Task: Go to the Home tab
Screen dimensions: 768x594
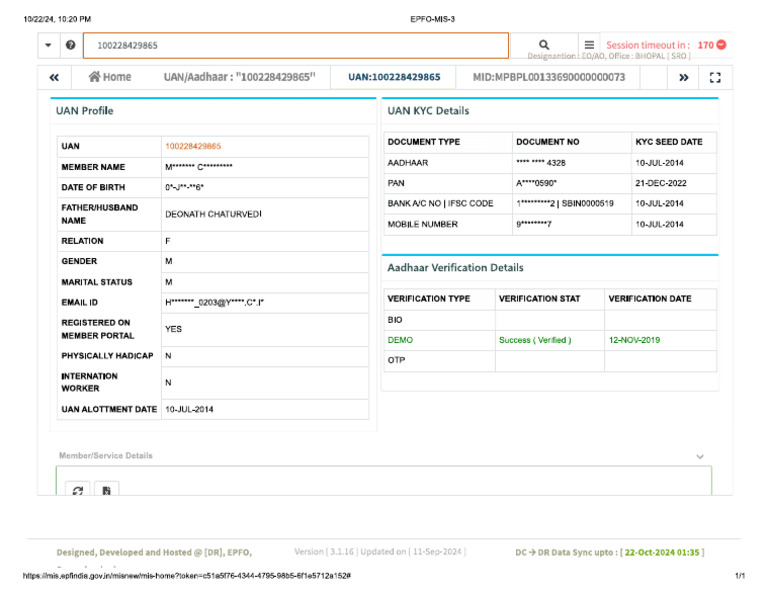Action: pyautogui.click(x=110, y=77)
